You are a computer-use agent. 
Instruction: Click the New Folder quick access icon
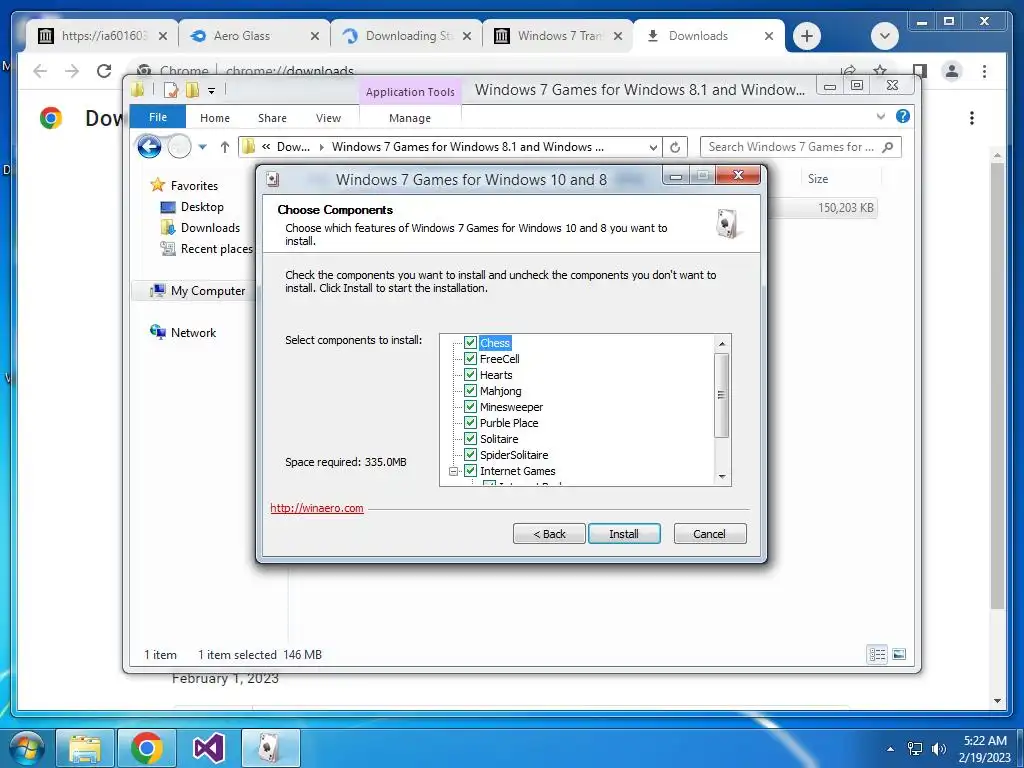point(193,89)
